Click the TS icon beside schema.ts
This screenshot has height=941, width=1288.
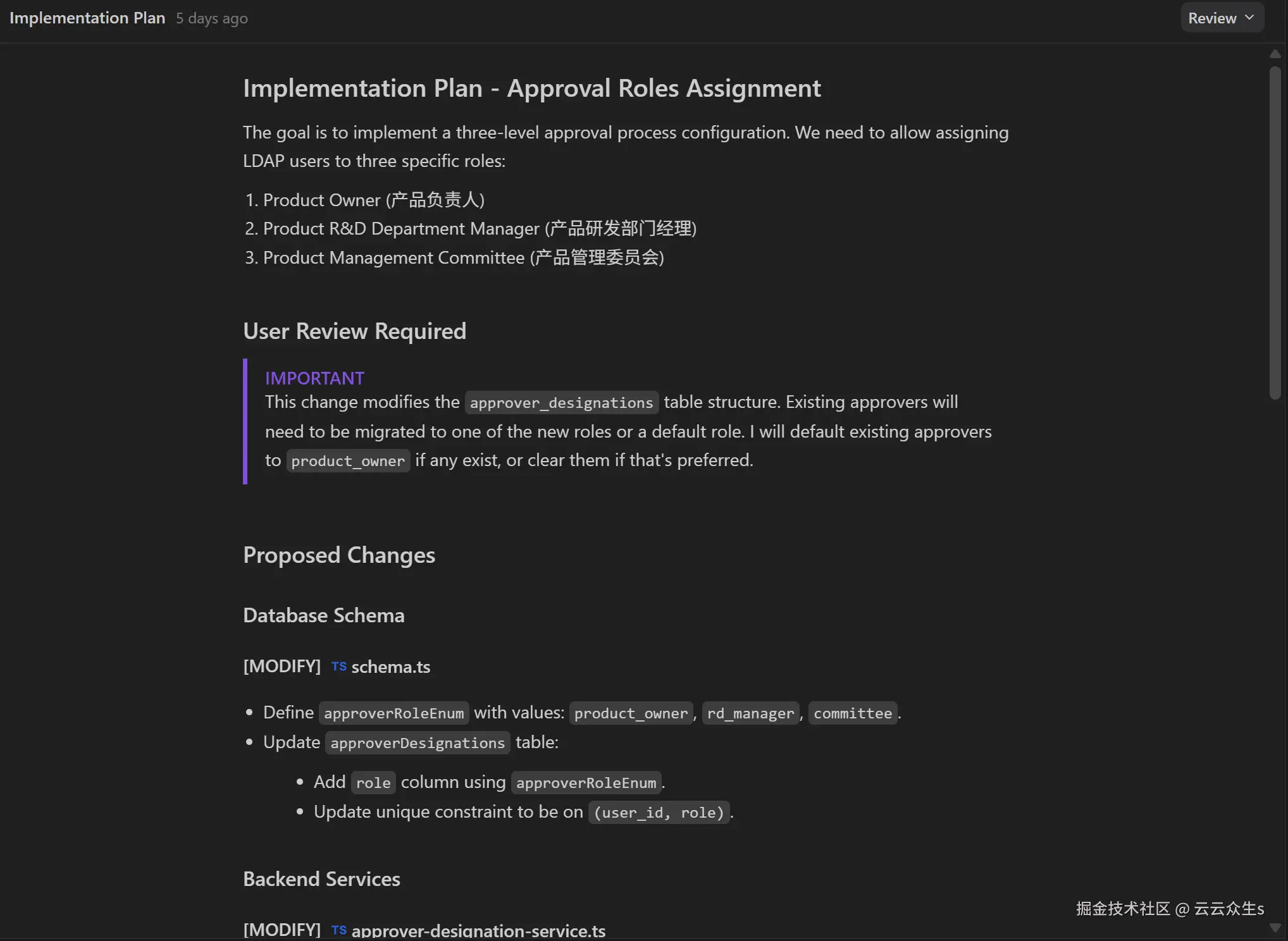(338, 667)
